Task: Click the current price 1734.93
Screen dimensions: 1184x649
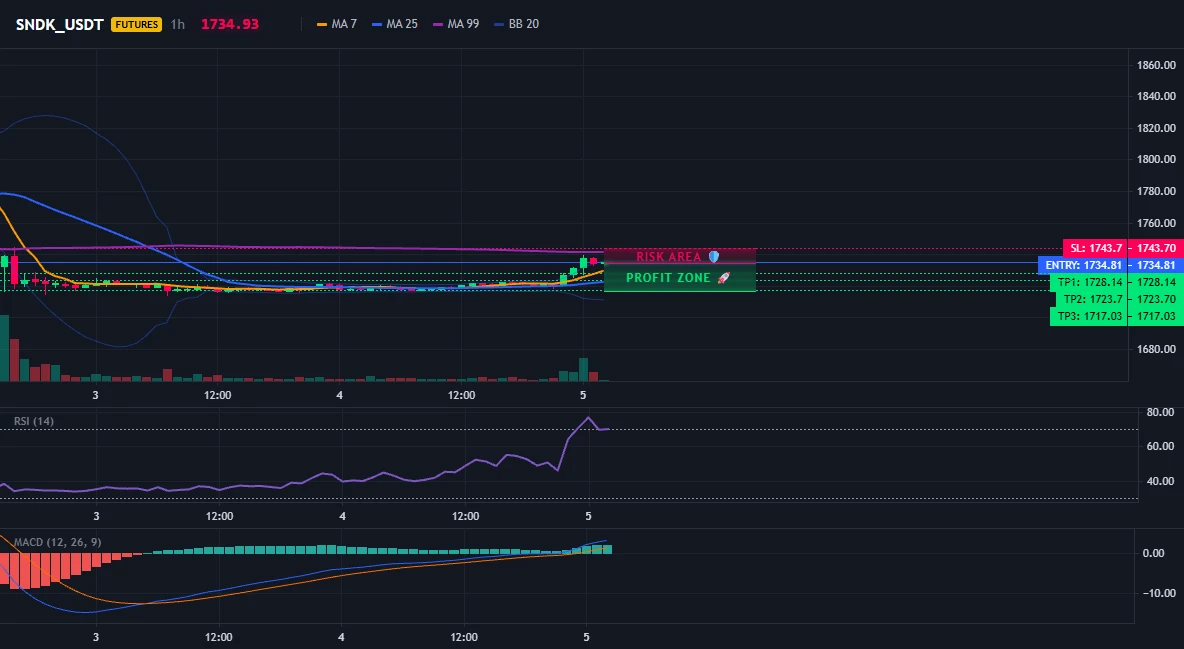Action: tap(230, 24)
